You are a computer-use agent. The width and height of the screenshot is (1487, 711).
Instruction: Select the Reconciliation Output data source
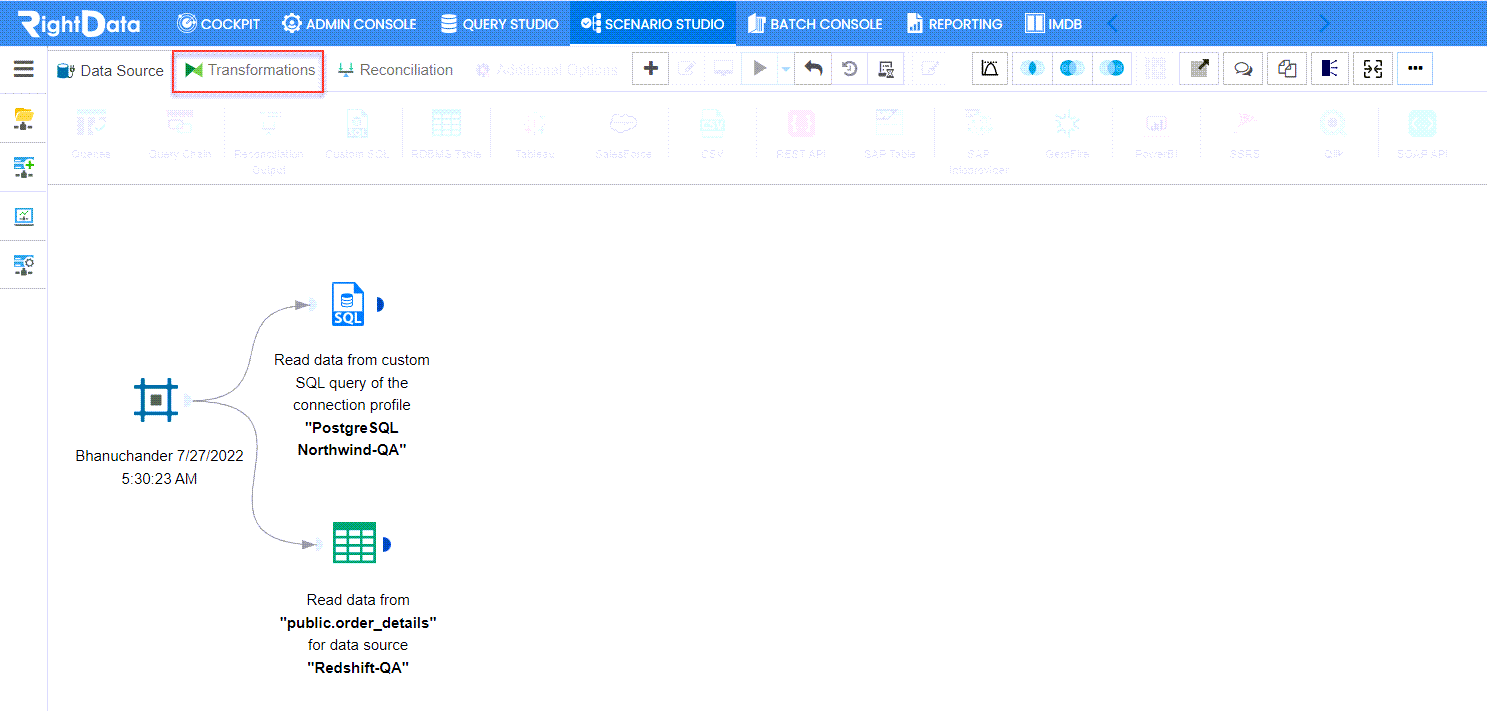click(x=268, y=140)
